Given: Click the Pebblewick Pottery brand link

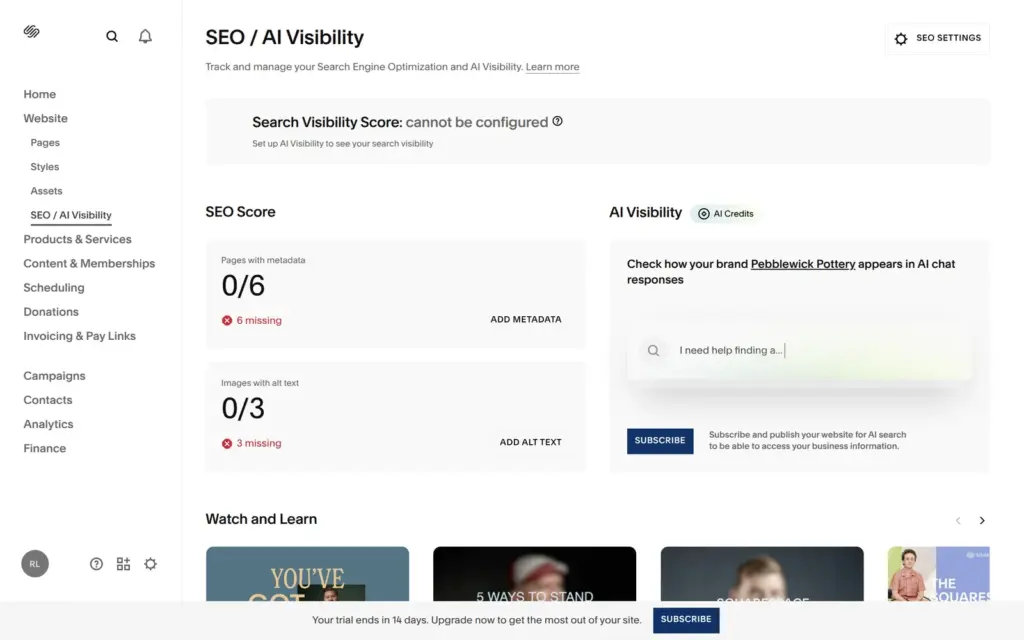Looking at the screenshot, I should [x=803, y=264].
